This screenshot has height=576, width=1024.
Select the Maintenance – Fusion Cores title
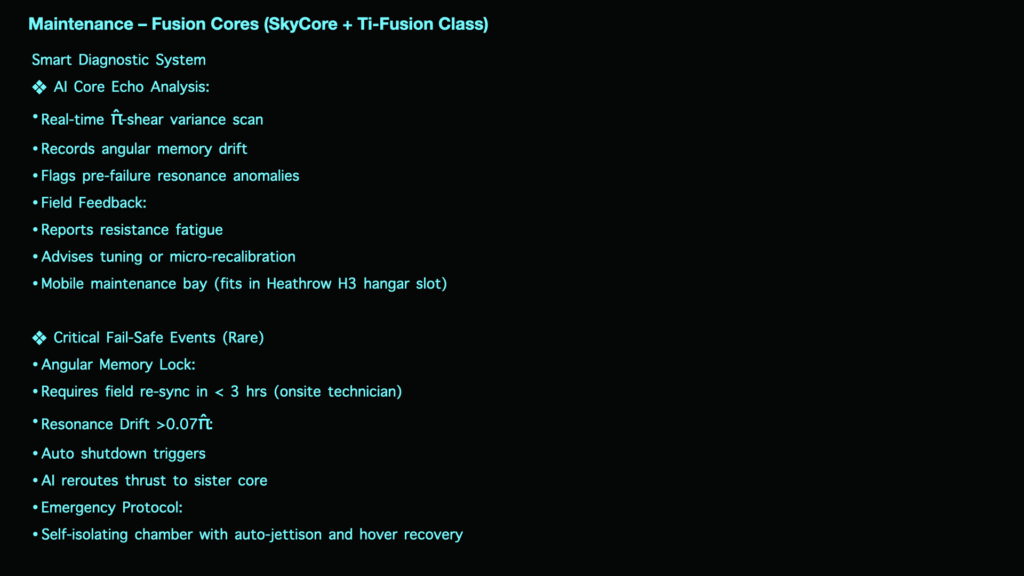[x=259, y=24]
